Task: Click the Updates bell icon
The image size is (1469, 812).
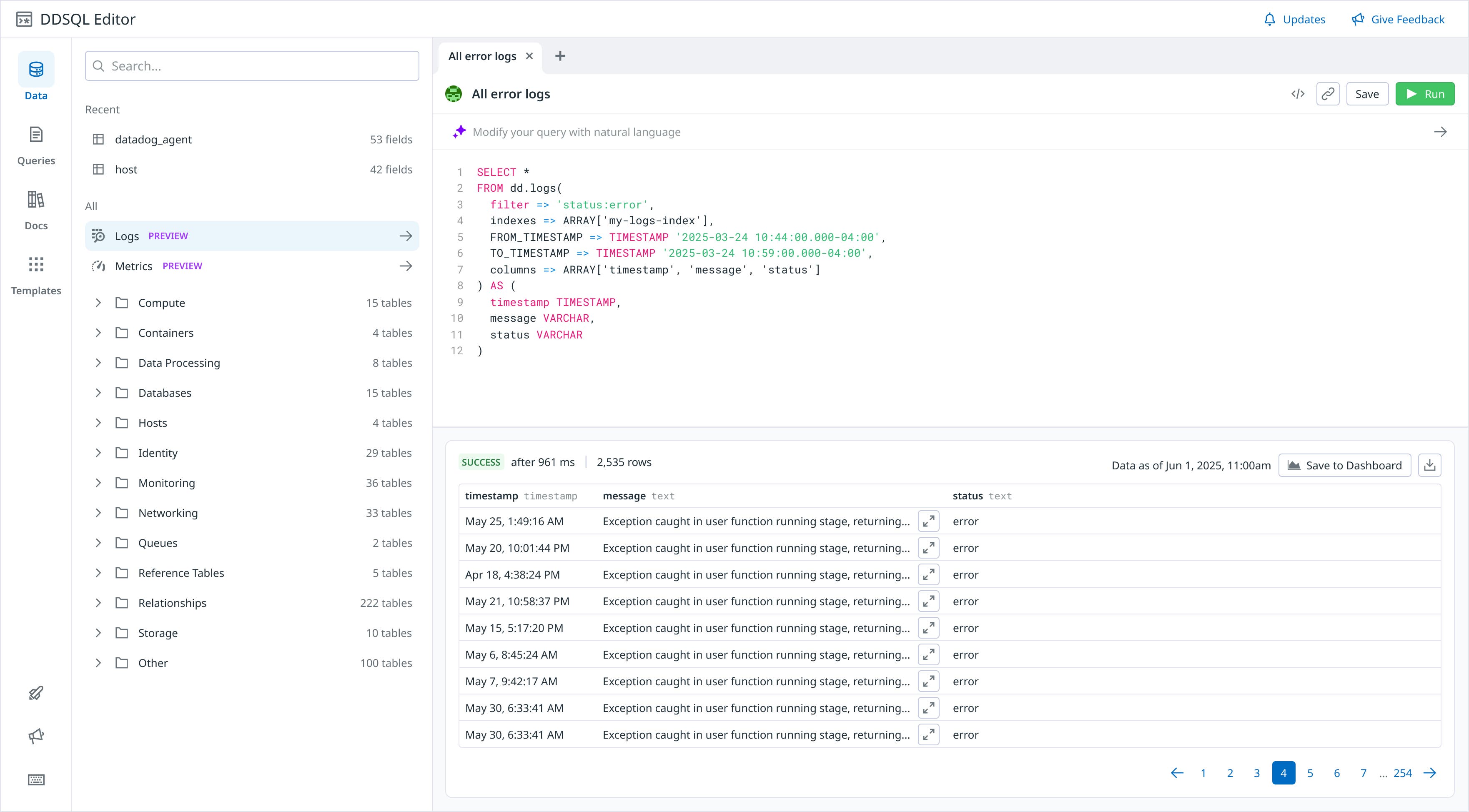Action: (1269, 19)
